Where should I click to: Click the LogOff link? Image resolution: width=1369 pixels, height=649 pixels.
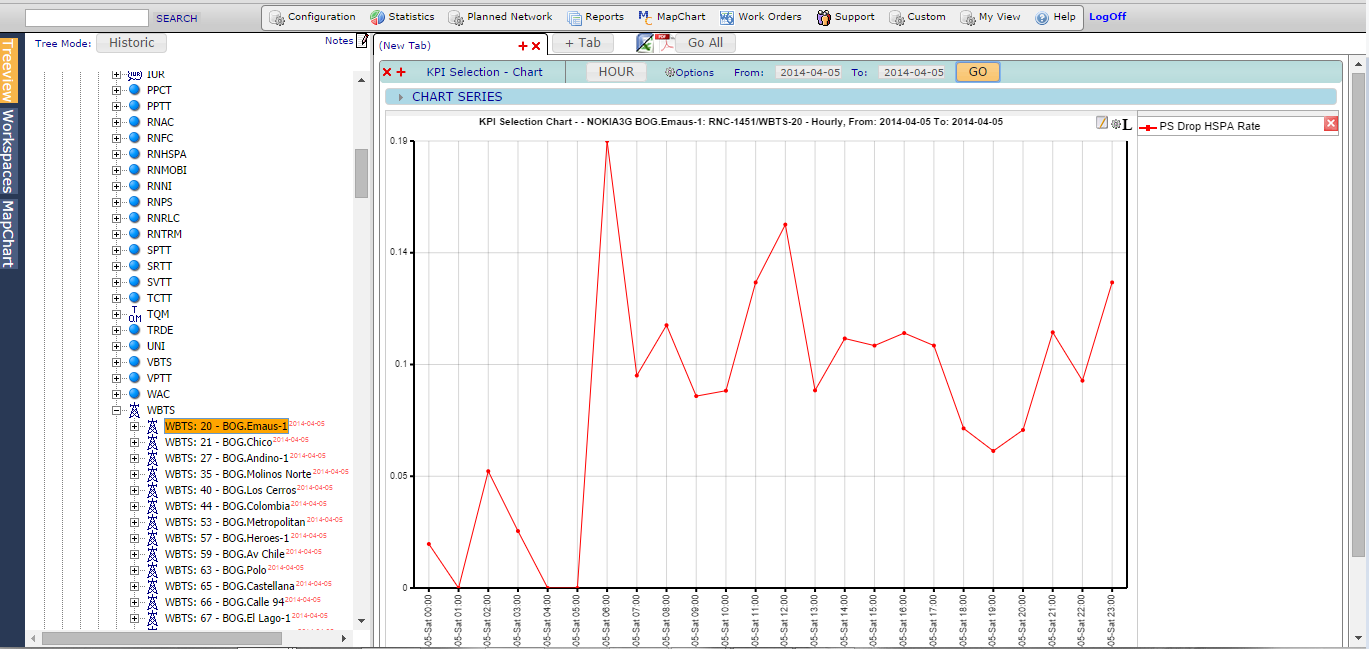[x=1107, y=17]
